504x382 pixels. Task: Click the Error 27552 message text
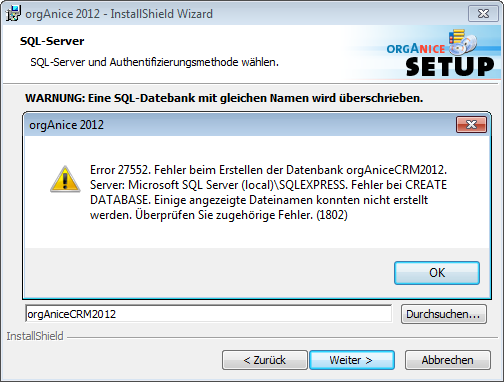coord(268,192)
